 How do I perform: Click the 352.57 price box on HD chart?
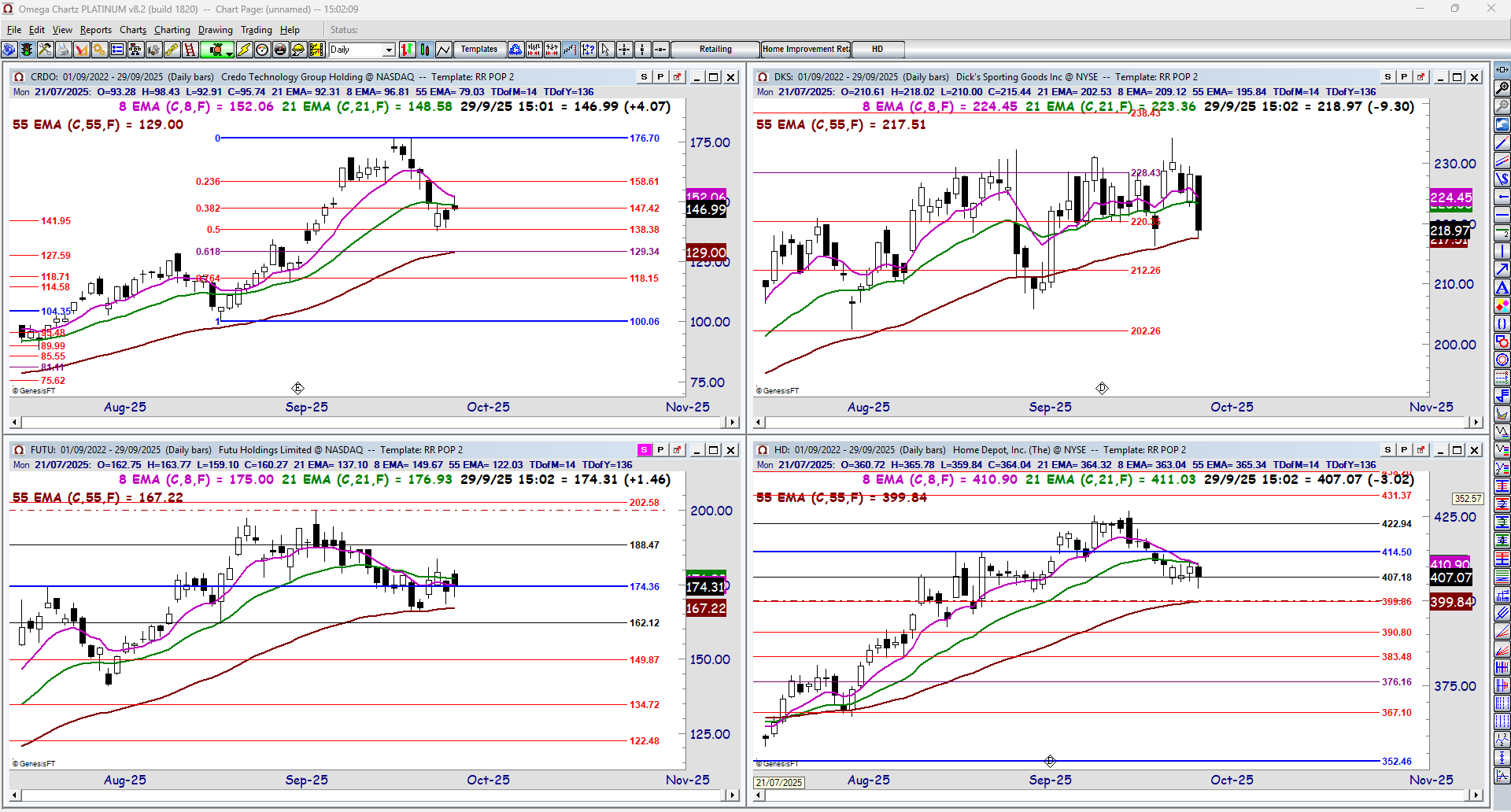1469,499
